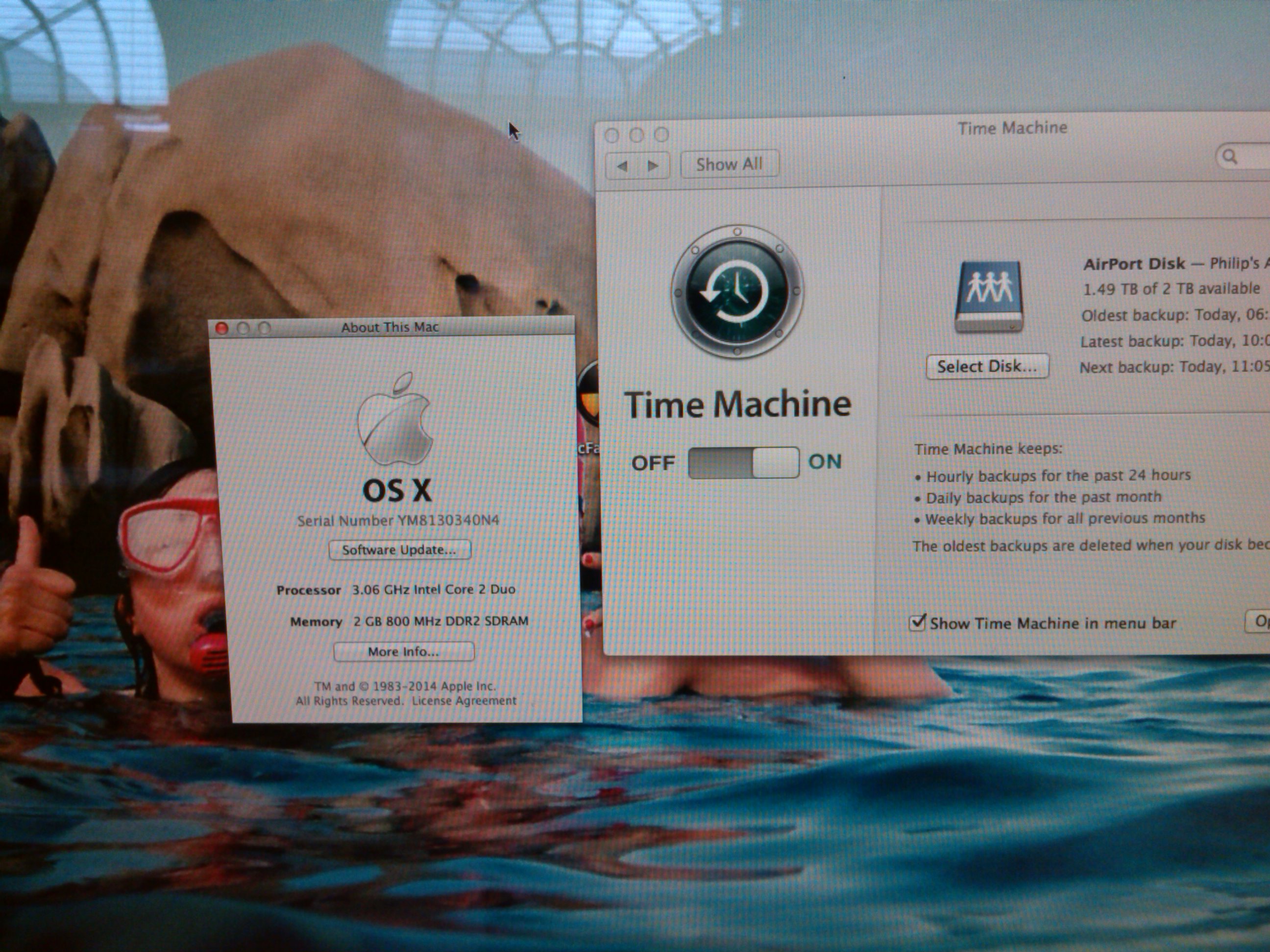Click the AirPort Disk name text
Image resolution: width=1270 pixels, height=952 pixels.
[x=1134, y=264]
